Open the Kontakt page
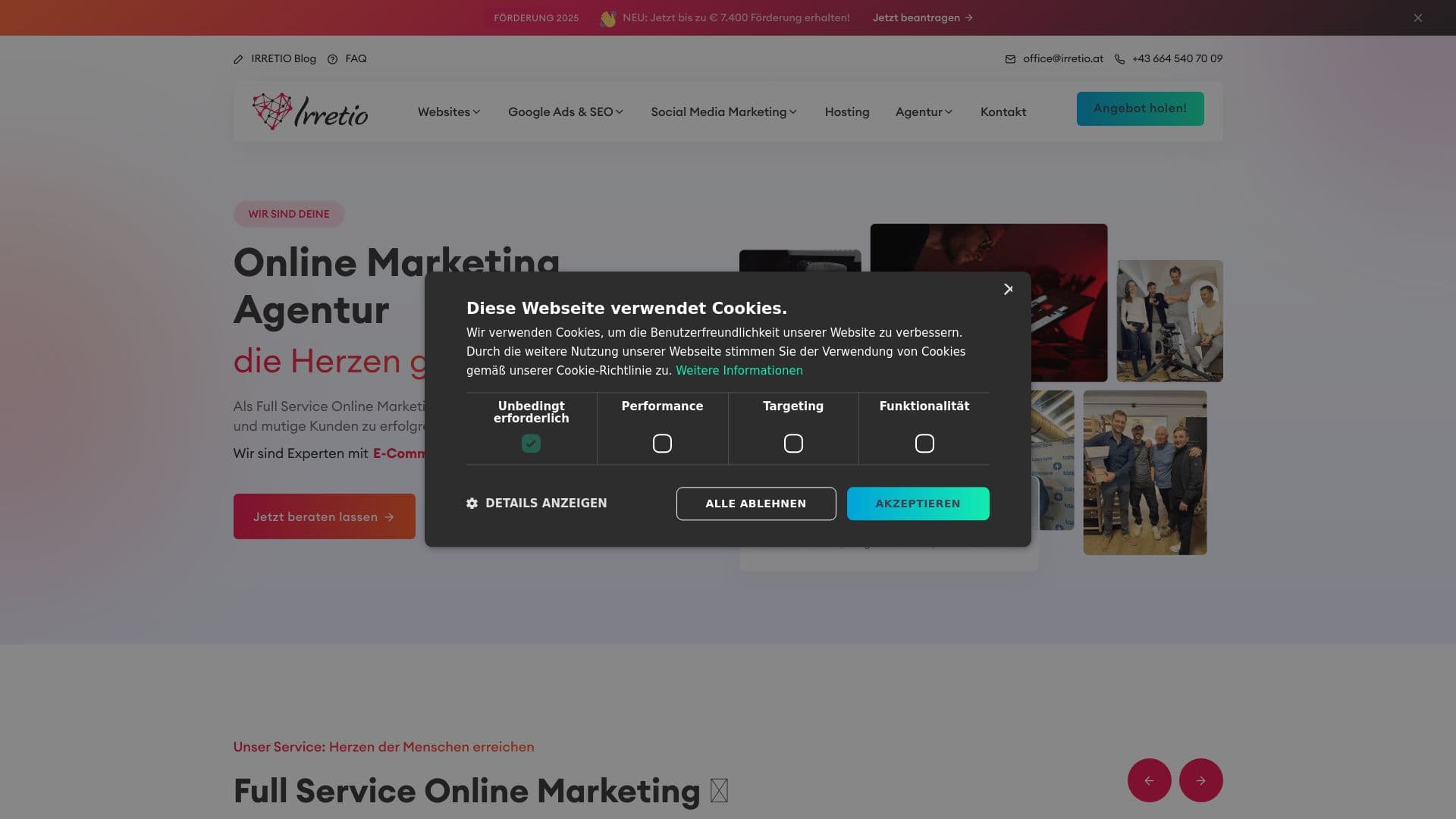This screenshot has height=819, width=1456. point(1003,111)
